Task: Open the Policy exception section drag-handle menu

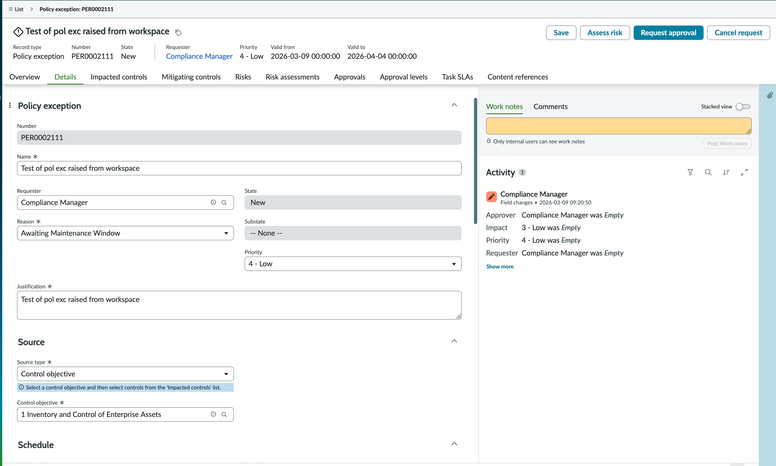Action: (10, 106)
